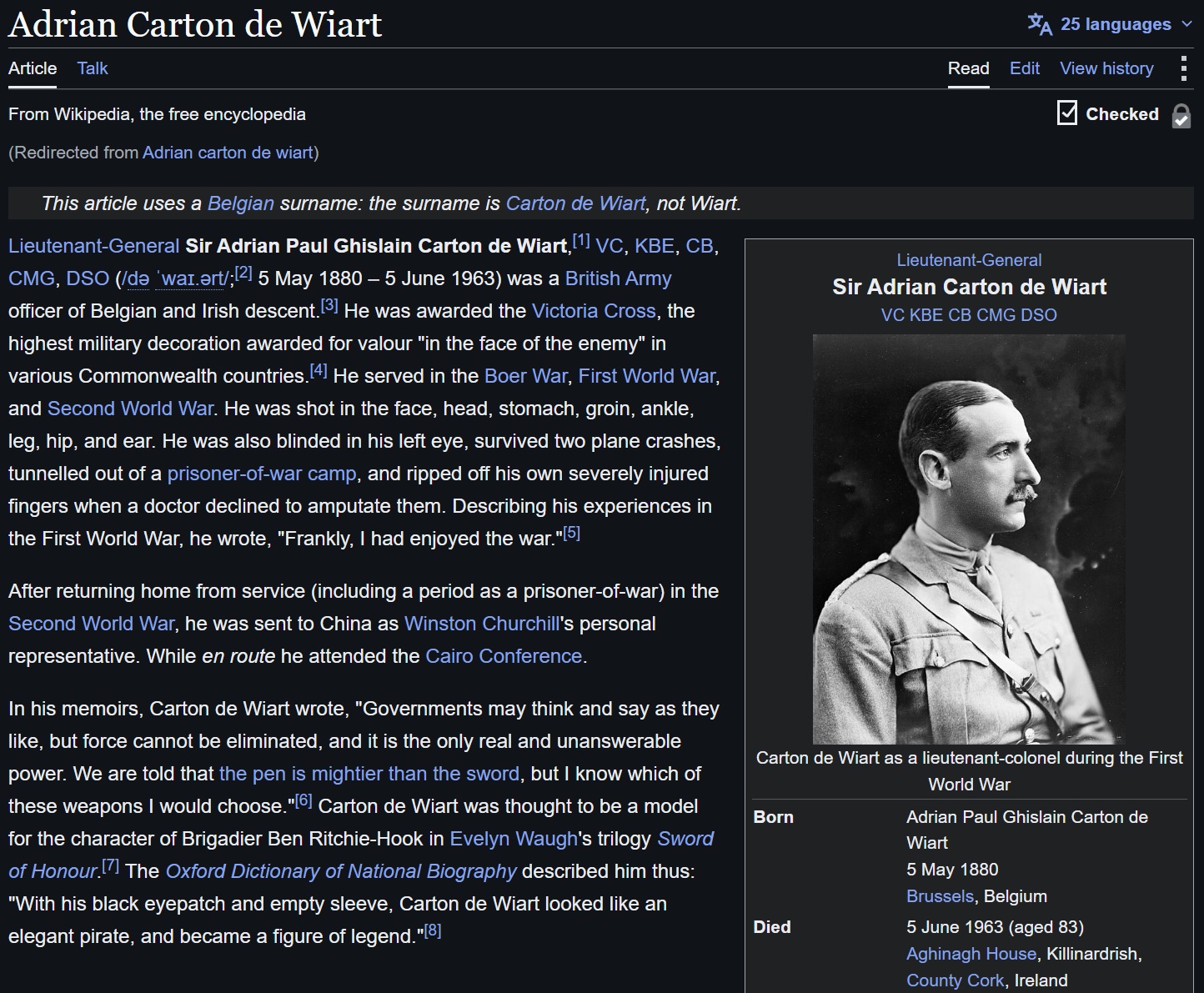Click the KBE link in the lead sentence

[x=655, y=246]
